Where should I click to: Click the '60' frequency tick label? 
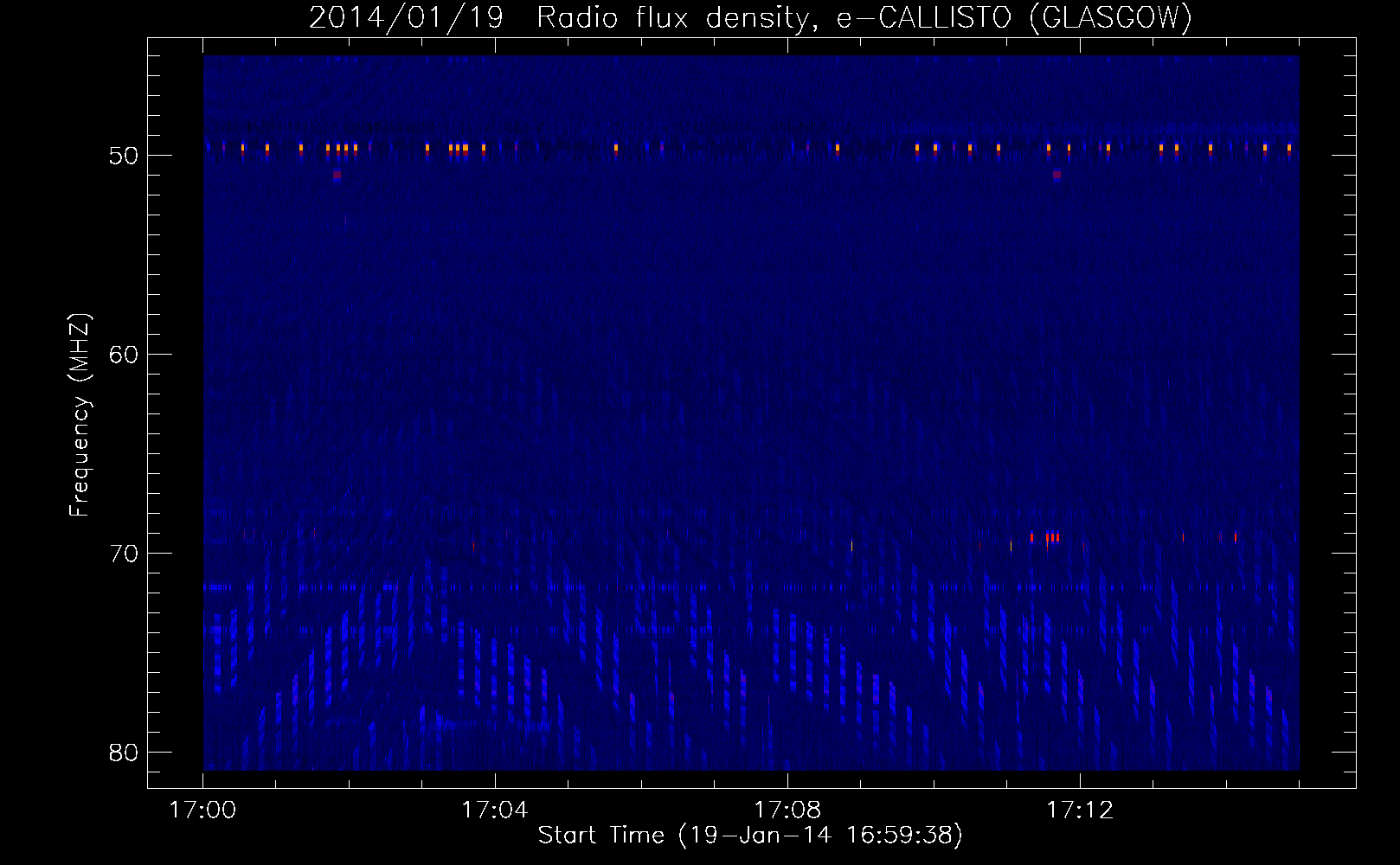tap(124, 355)
